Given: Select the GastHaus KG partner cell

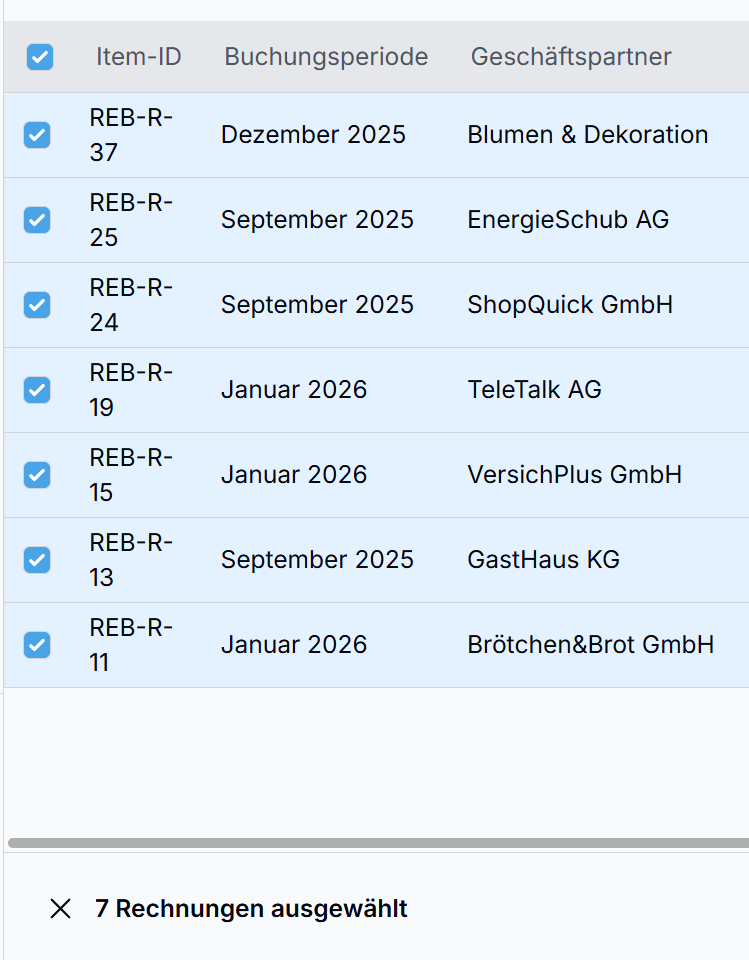Looking at the screenshot, I should 543,560.
